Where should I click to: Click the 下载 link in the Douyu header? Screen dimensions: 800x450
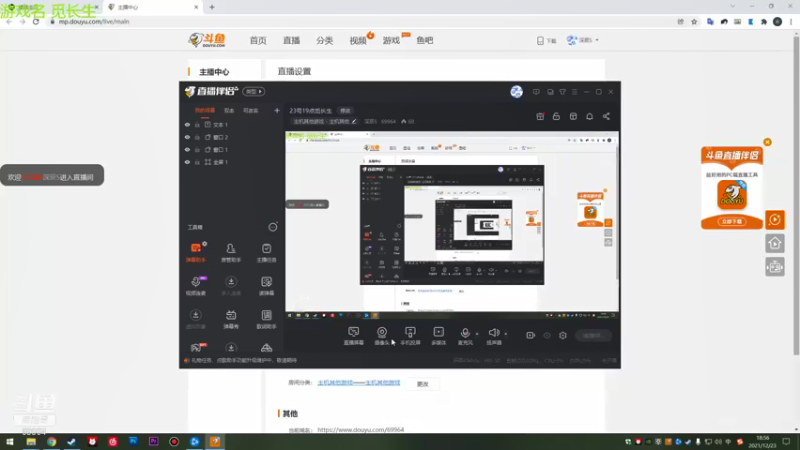[x=546, y=40]
